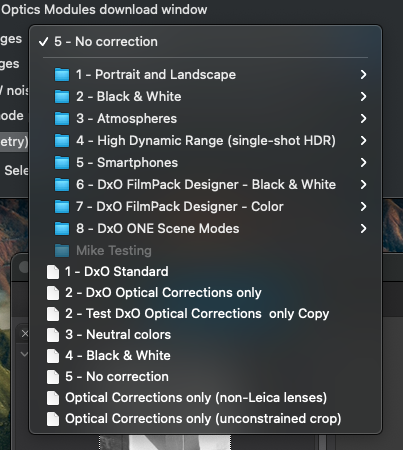Click folder icon for FilmPack Designer Black & White
This screenshot has width=403, height=450.
point(62,185)
